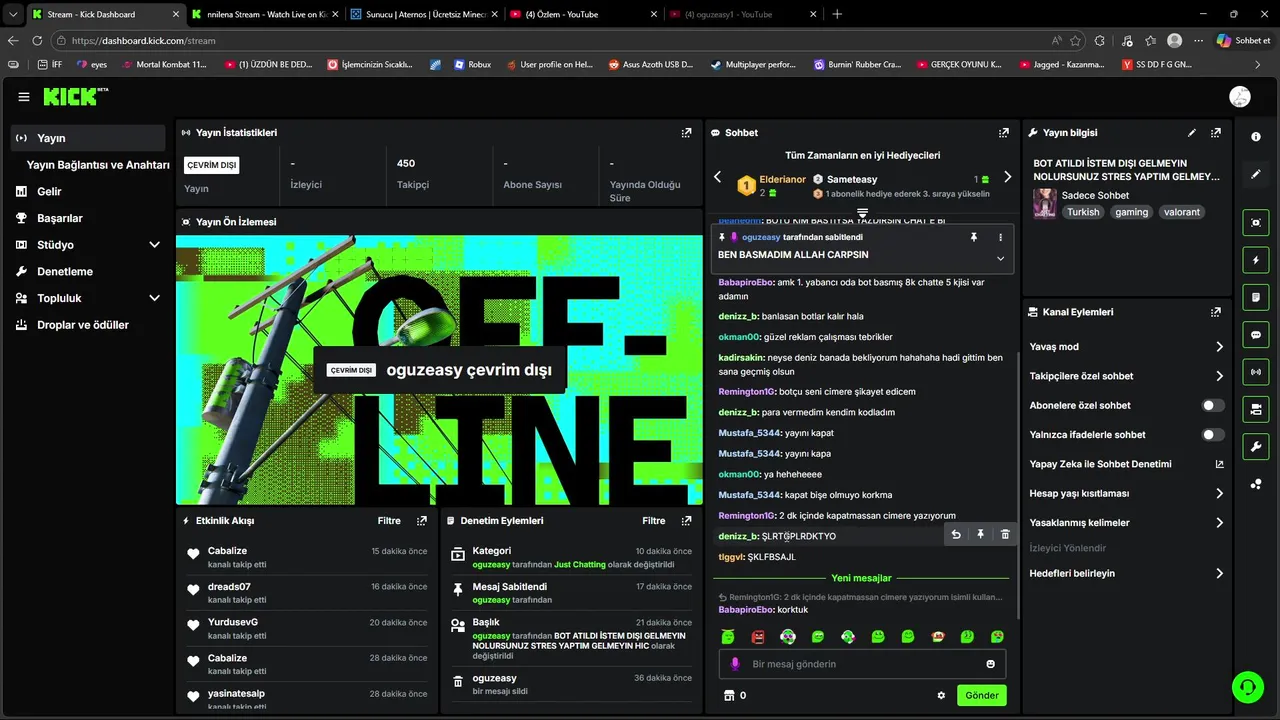Filter Denetim Eylemleri with Filtre
Image resolution: width=1280 pixels, height=720 pixels.
tap(654, 521)
